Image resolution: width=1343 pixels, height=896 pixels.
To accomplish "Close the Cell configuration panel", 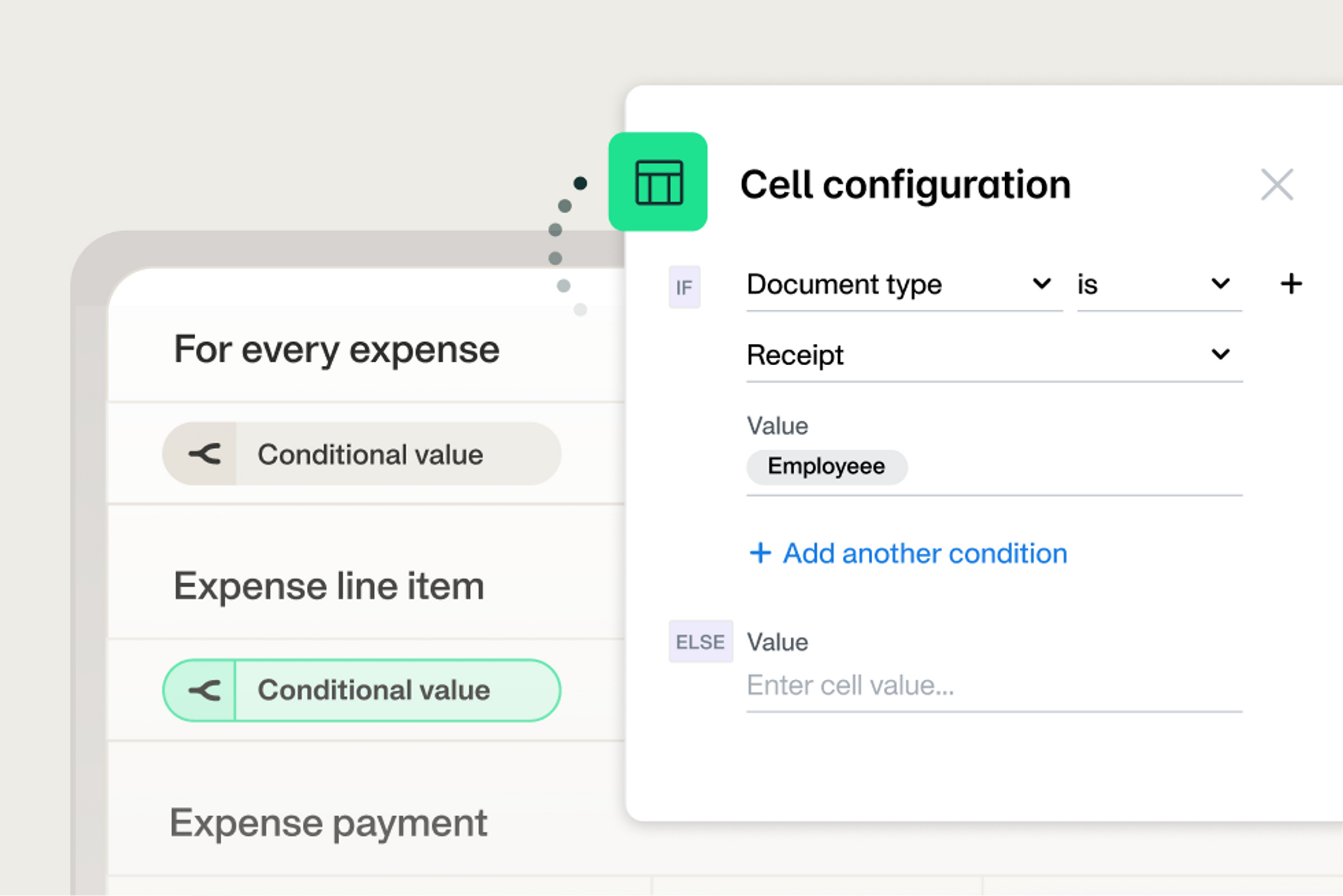I will point(1277,185).
